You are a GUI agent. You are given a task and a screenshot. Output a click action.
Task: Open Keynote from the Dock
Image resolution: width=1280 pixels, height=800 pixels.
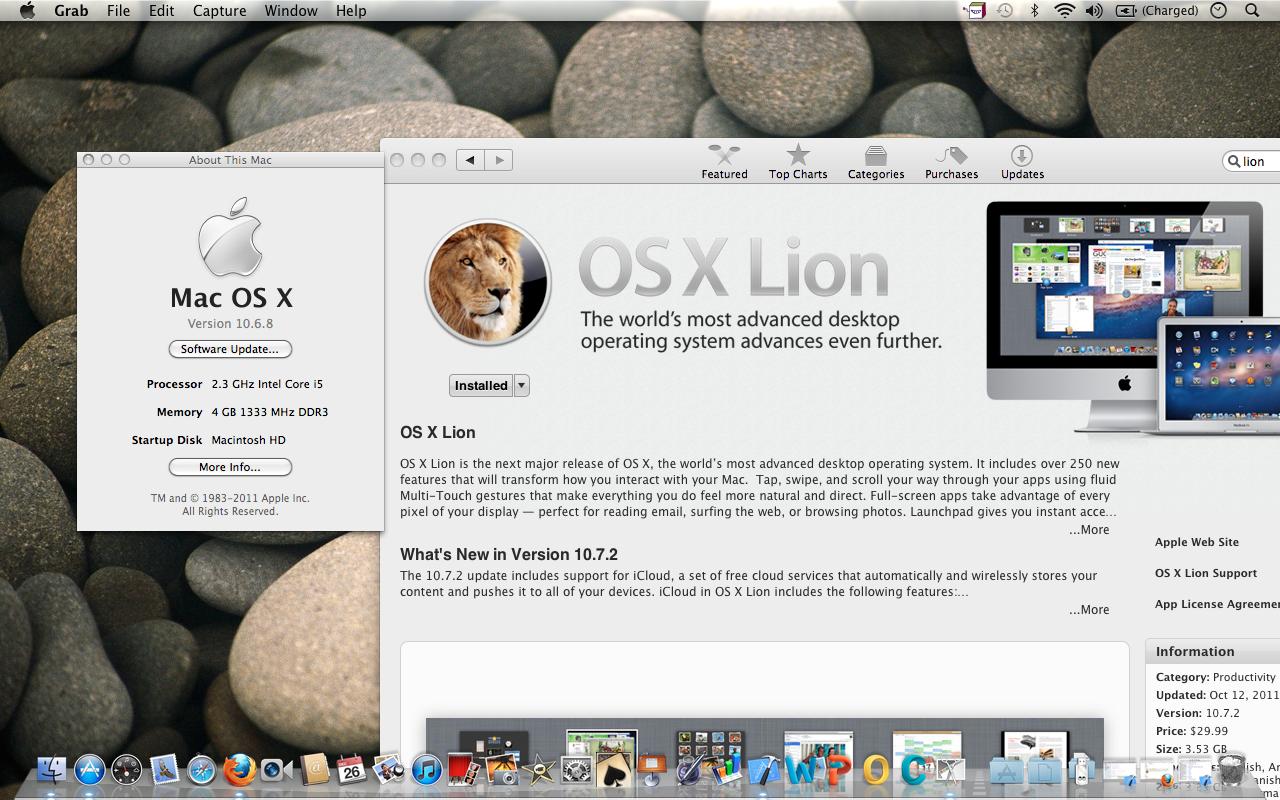coord(652,769)
